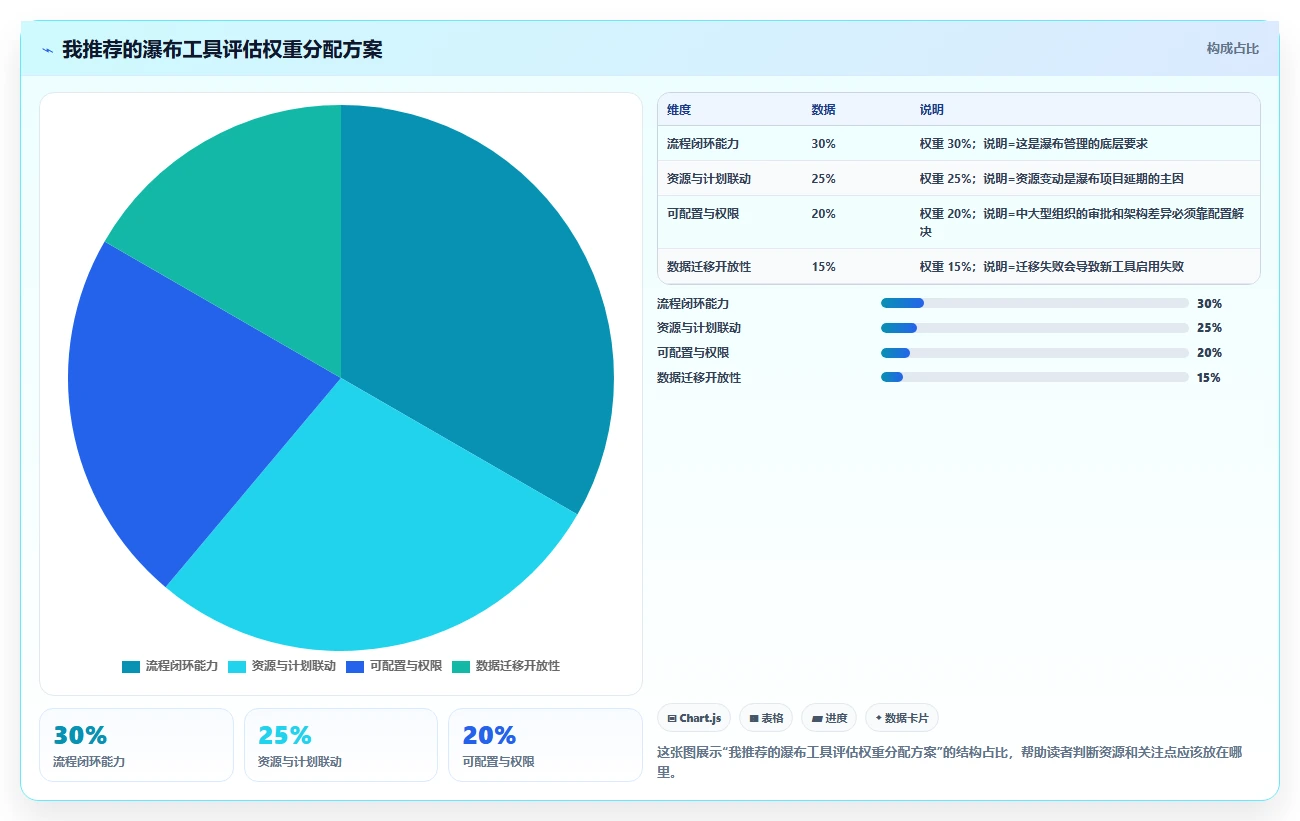Toggle 资源与计划联动 legend swatch
Screen dimensions: 1300x821
(237, 666)
